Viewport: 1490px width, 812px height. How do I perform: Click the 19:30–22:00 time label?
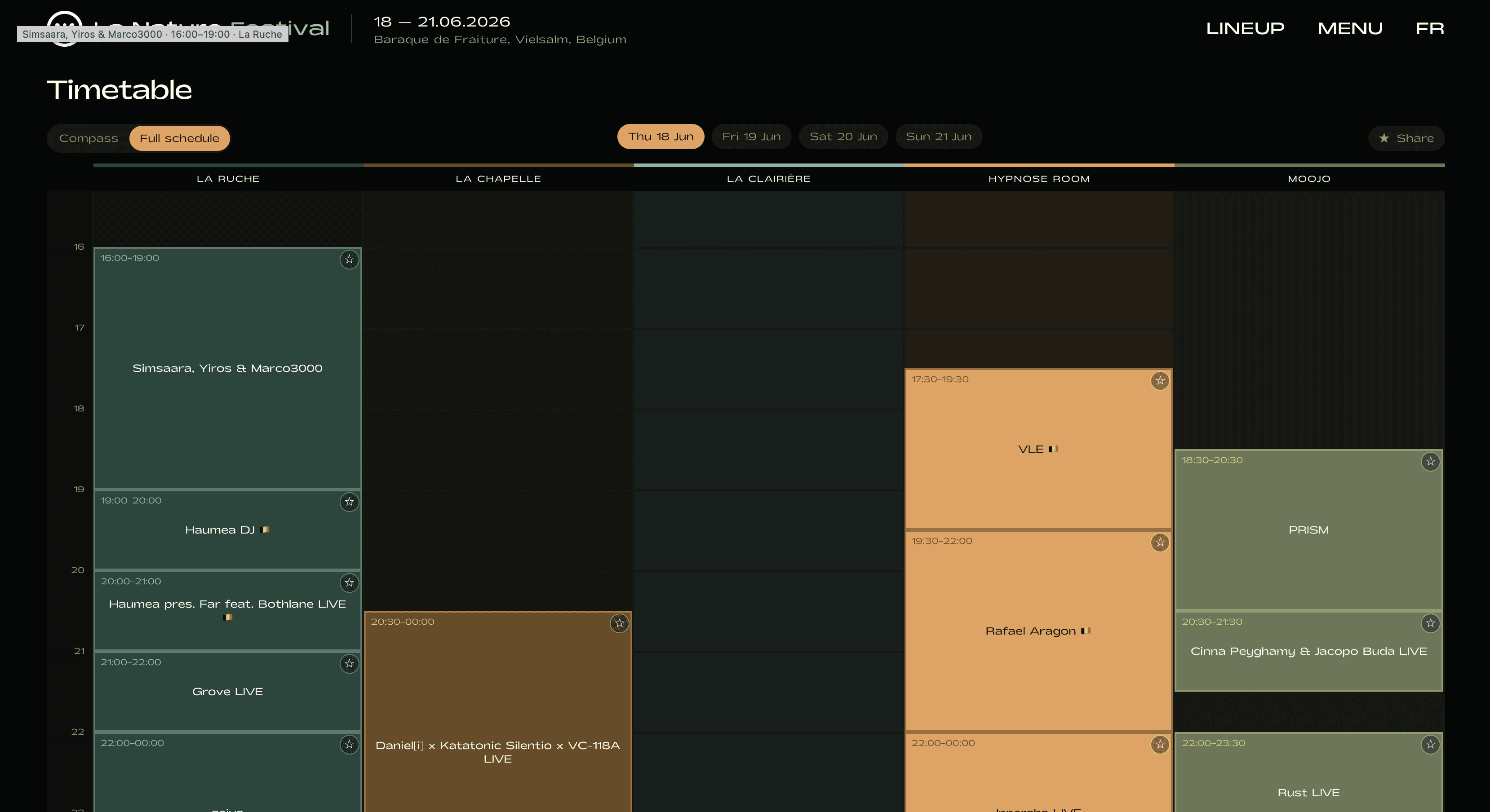coord(942,542)
